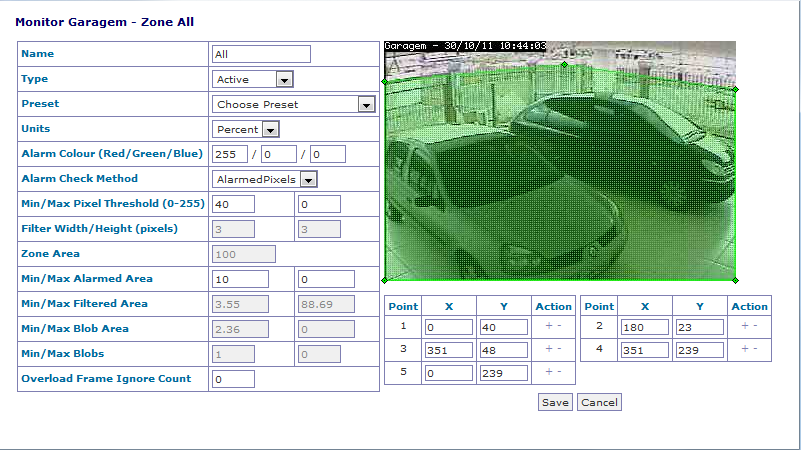Edit the Y value of Point 1
The width and height of the screenshot is (801, 450).
pyautogui.click(x=504, y=327)
